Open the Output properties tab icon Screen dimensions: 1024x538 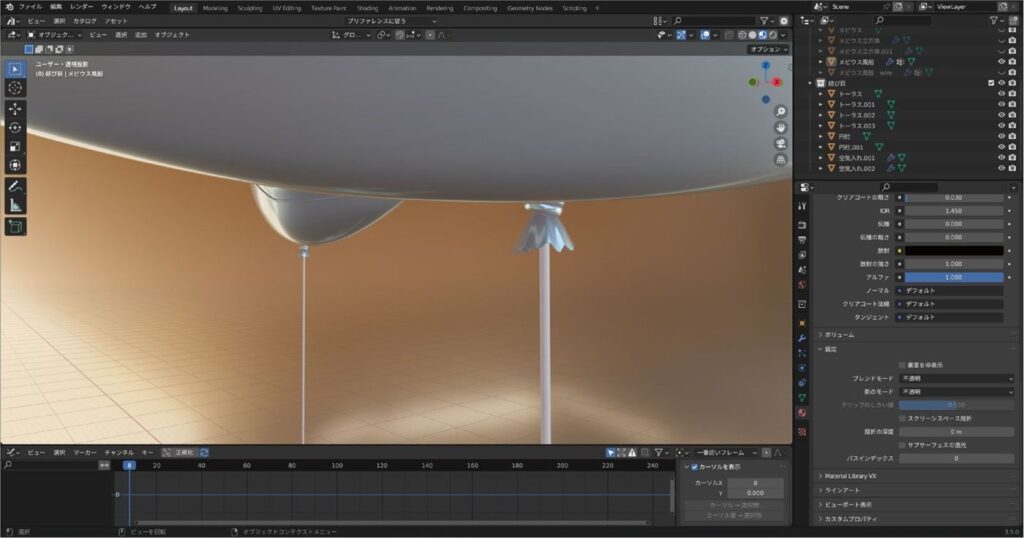802,240
